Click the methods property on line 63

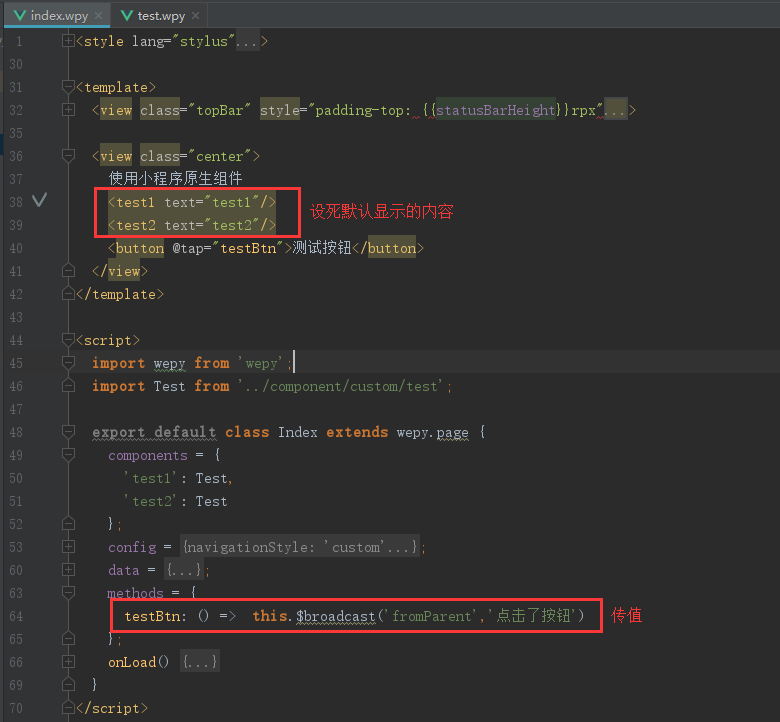(x=135, y=593)
